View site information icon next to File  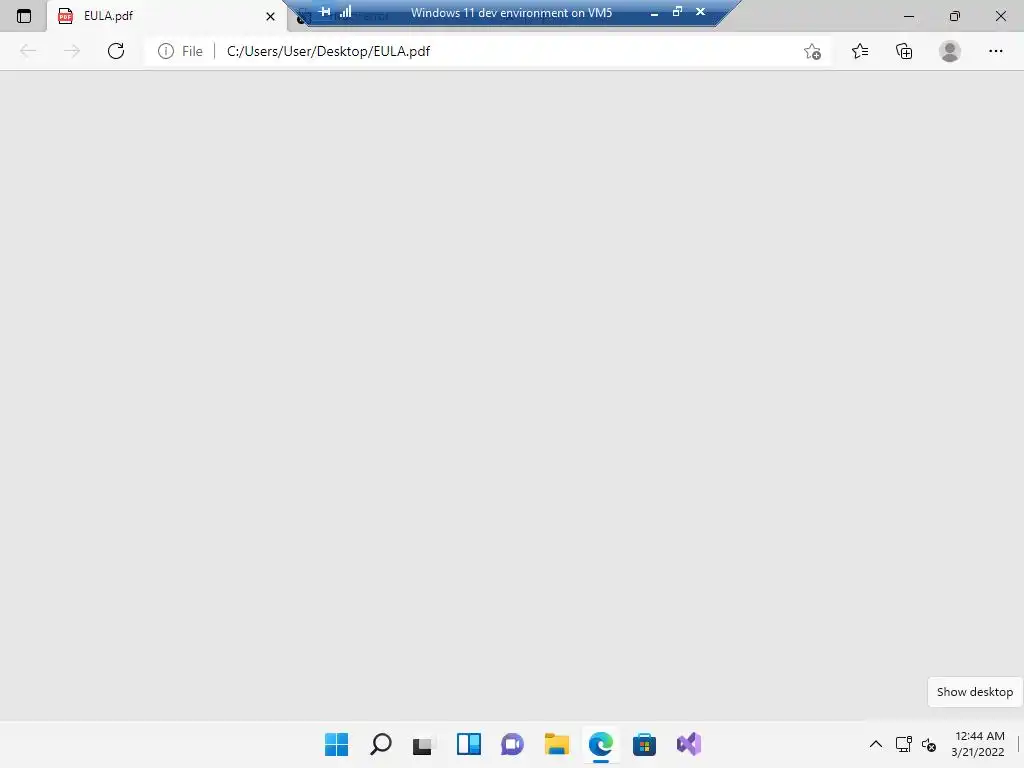click(166, 51)
